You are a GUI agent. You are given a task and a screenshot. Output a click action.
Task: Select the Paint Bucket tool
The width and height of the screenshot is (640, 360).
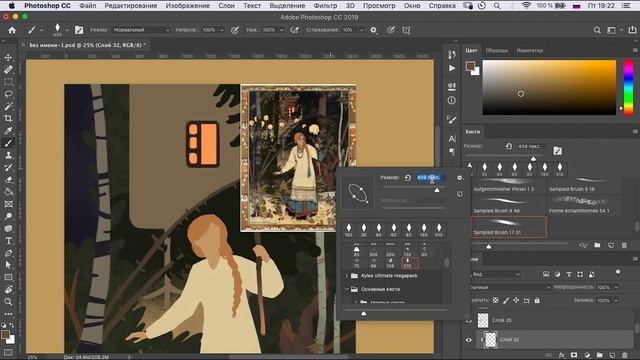pyautogui.click(x=8, y=192)
